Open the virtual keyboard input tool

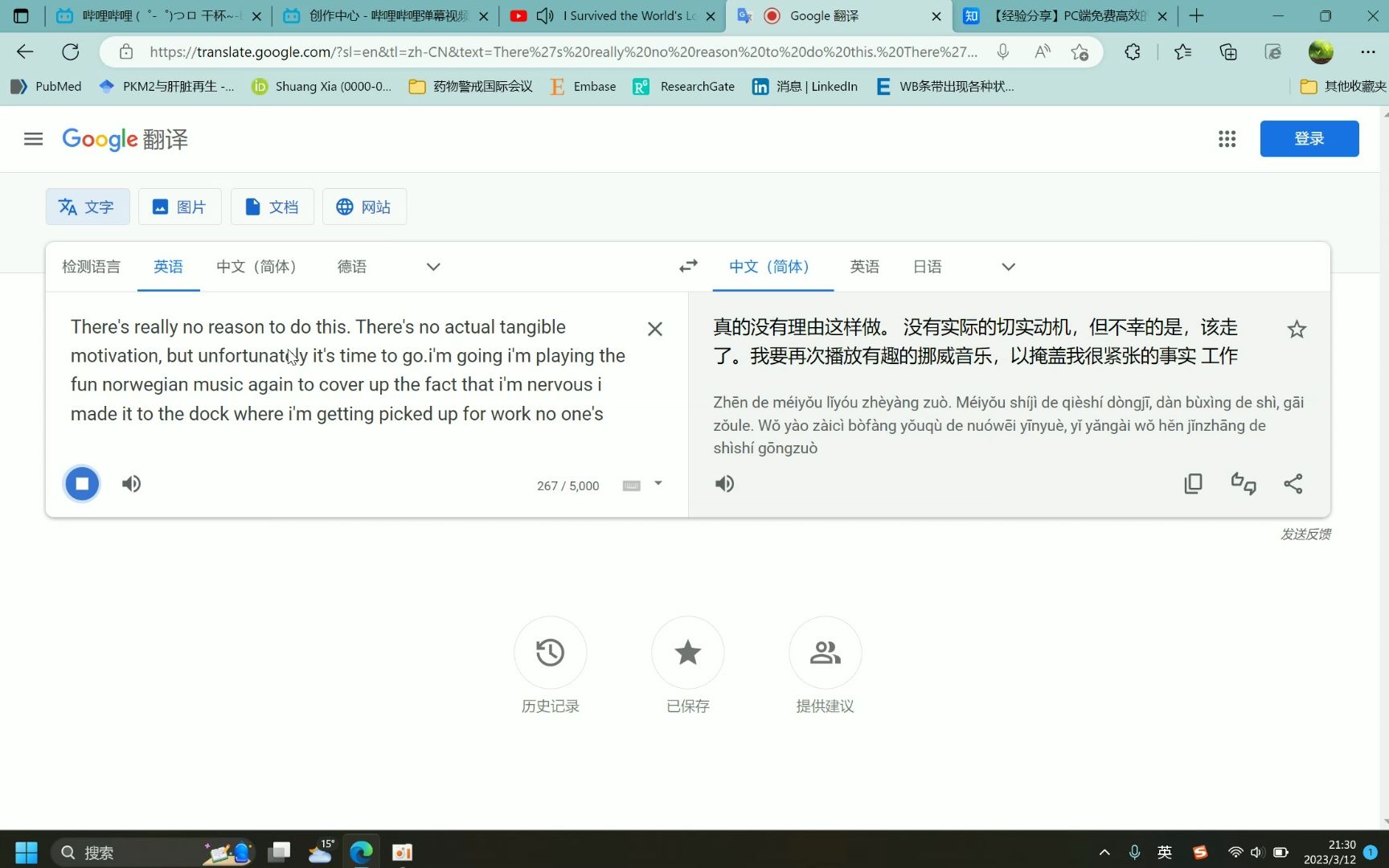coord(632,485)
